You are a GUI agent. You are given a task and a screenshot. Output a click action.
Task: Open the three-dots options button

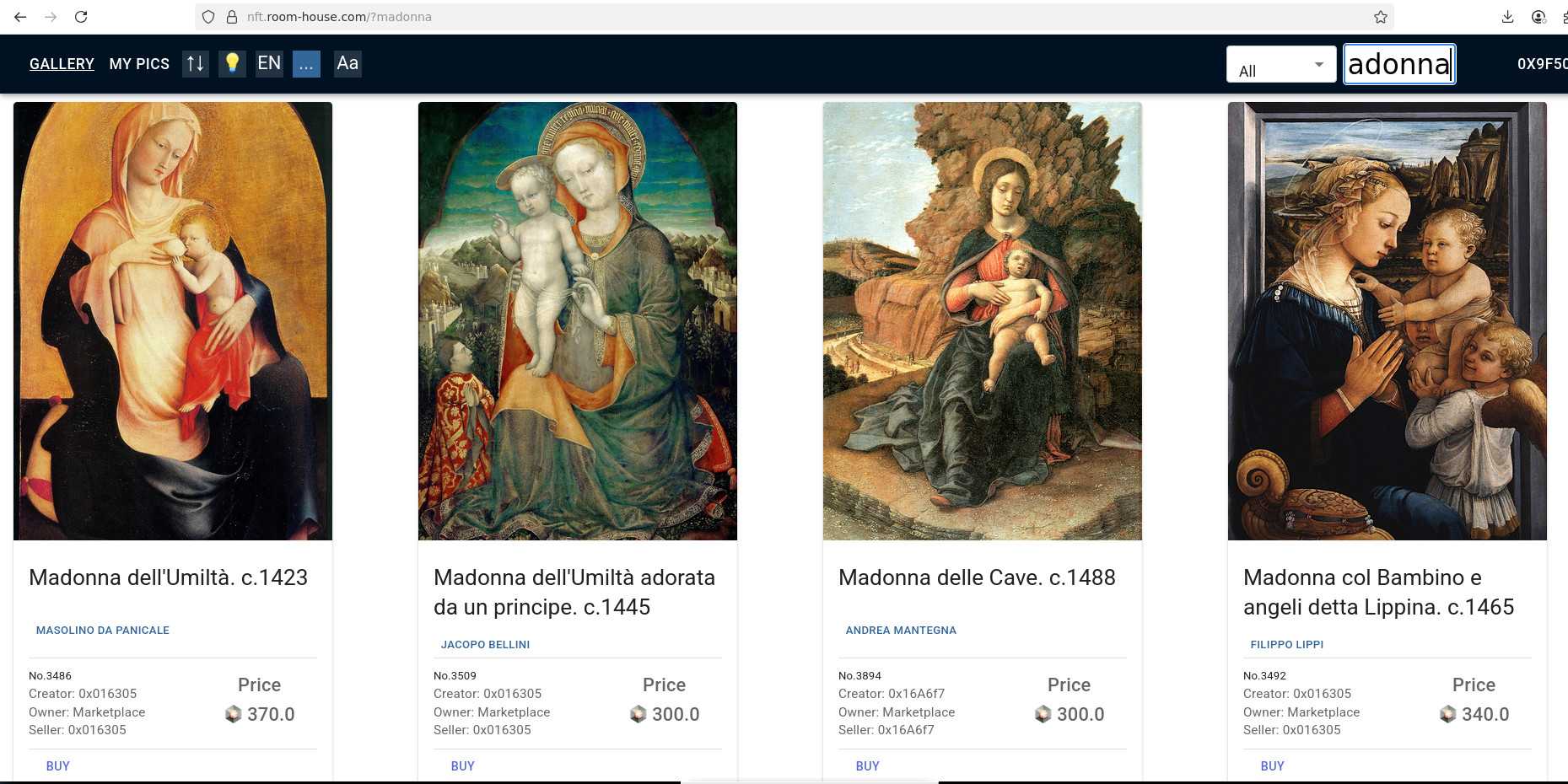(306, 63)
